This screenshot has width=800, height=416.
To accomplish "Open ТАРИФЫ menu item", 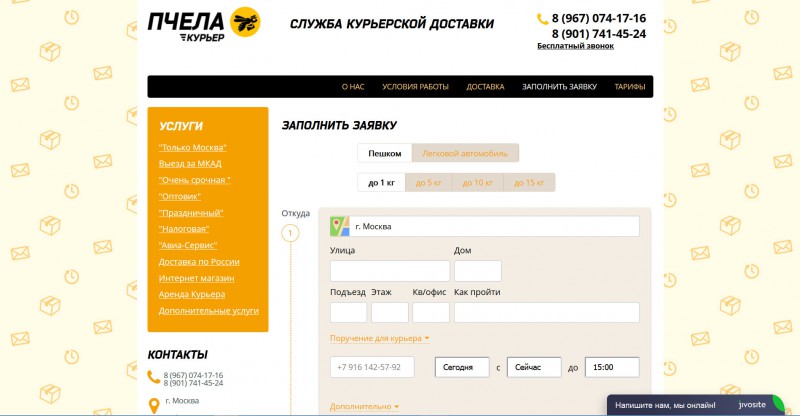I will (630, 87).
